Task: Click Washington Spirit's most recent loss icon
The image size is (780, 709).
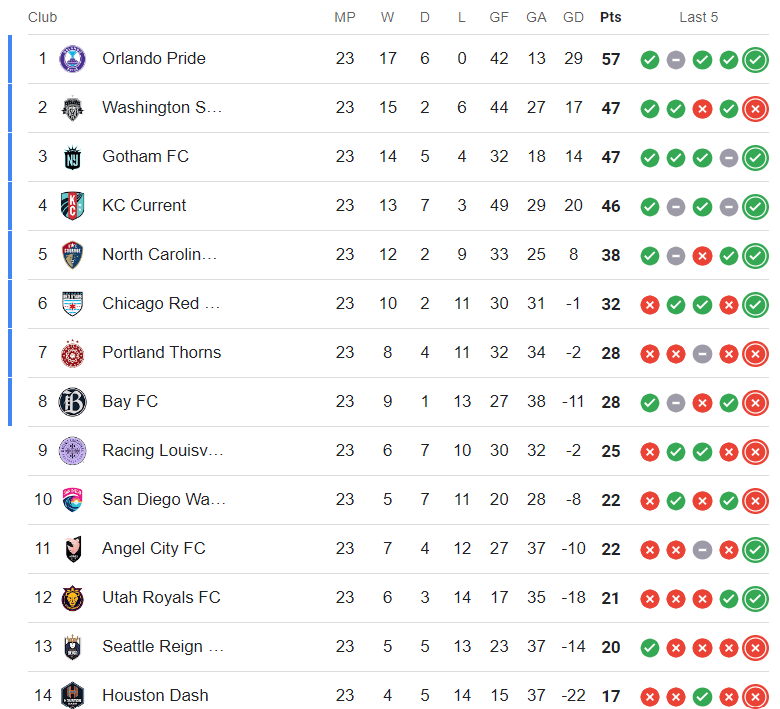Action: (755, 109)
